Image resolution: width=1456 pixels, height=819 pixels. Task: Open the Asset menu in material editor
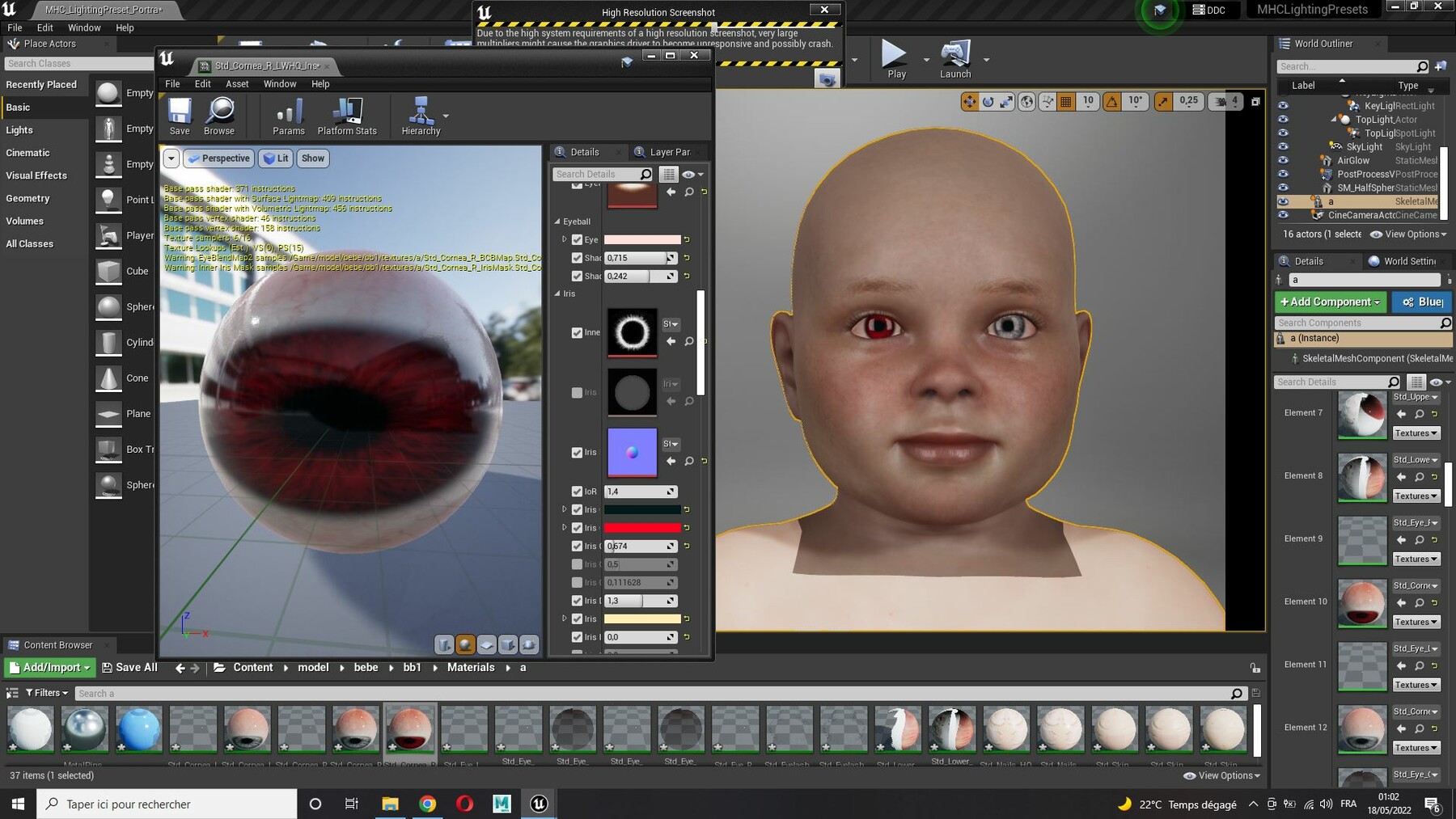pyautogui.click(x=237, y=84)
